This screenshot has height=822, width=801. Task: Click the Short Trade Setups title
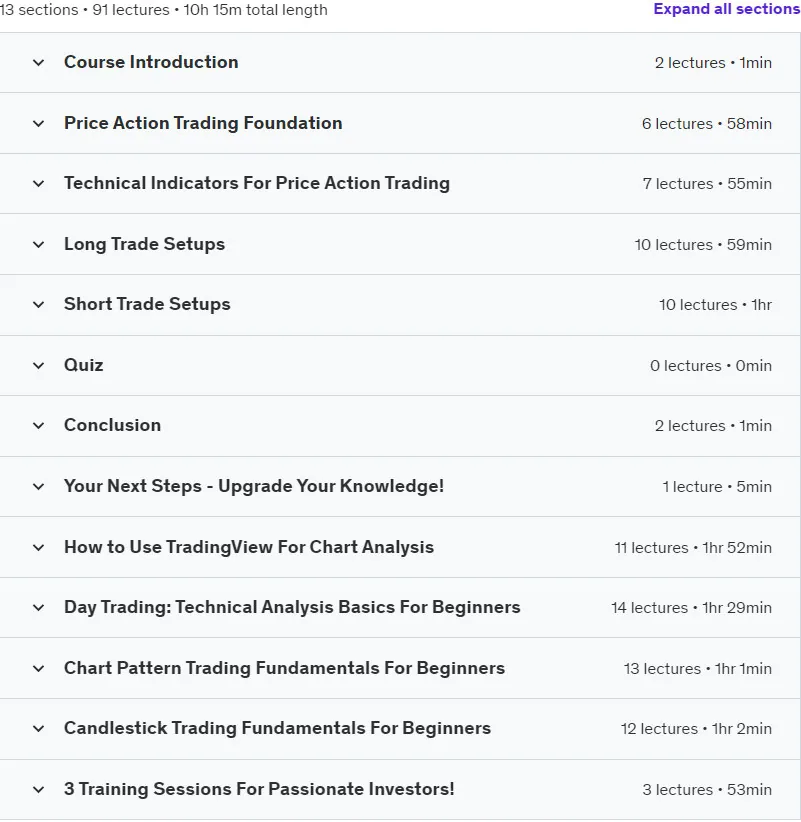tap(147, 304)
